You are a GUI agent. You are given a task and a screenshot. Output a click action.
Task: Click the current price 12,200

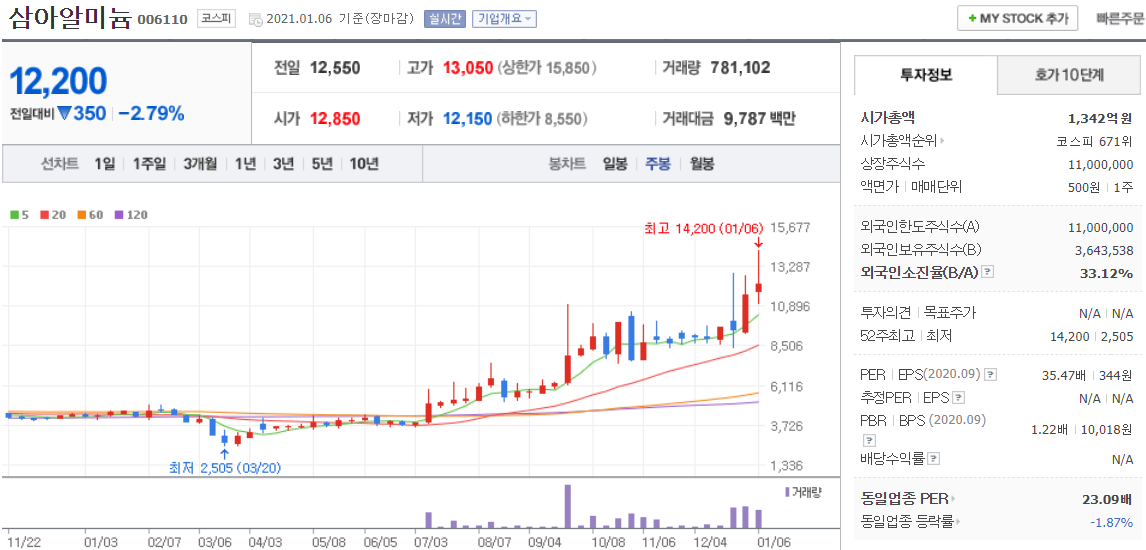coord(58,81)
